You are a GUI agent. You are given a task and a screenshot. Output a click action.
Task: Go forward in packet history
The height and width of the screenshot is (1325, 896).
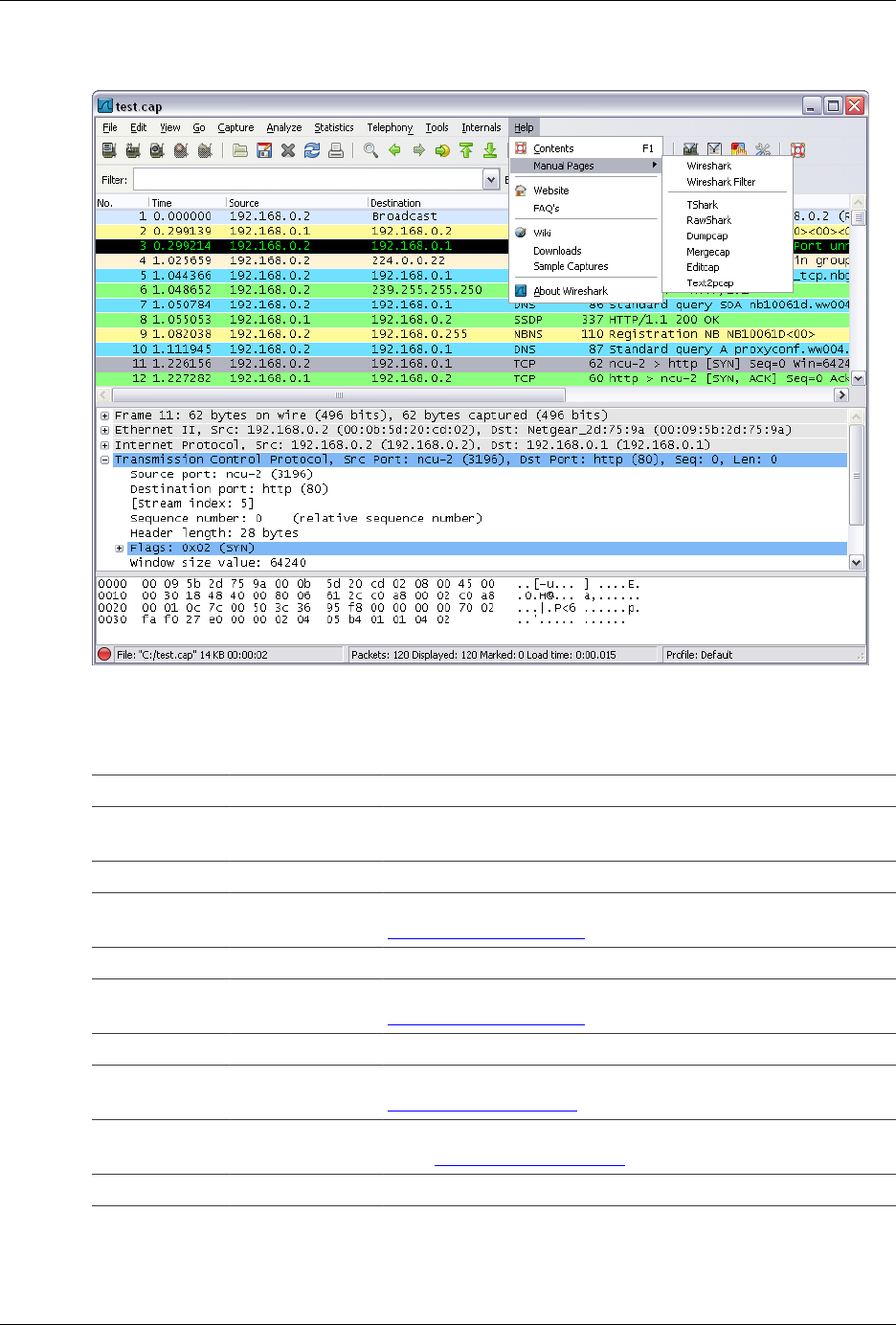(418, 150)
